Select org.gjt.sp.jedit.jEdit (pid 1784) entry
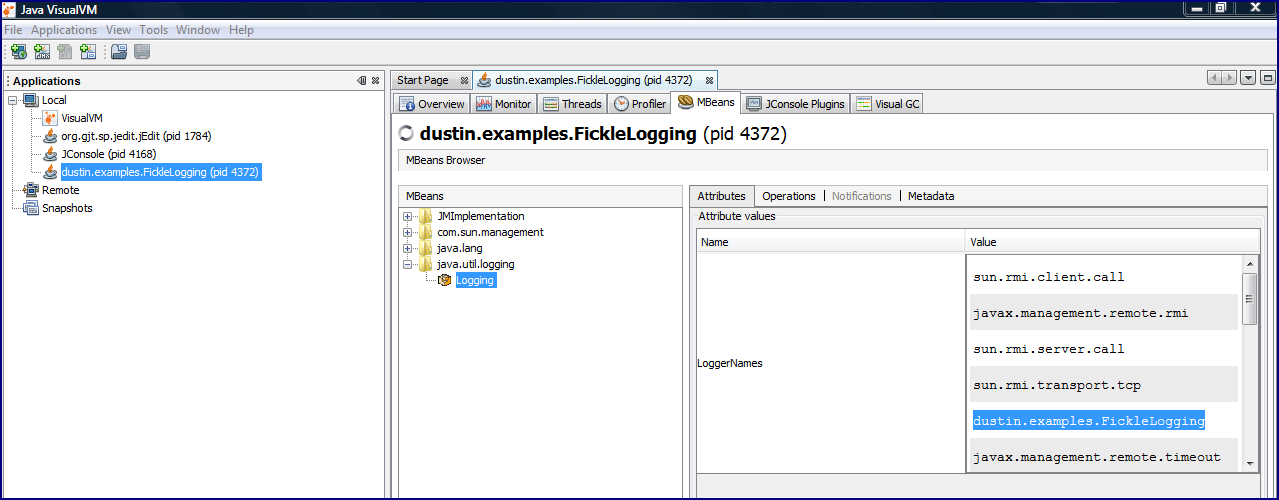The width and height of the screenshot is (1279, 500). tap(136, 136)
